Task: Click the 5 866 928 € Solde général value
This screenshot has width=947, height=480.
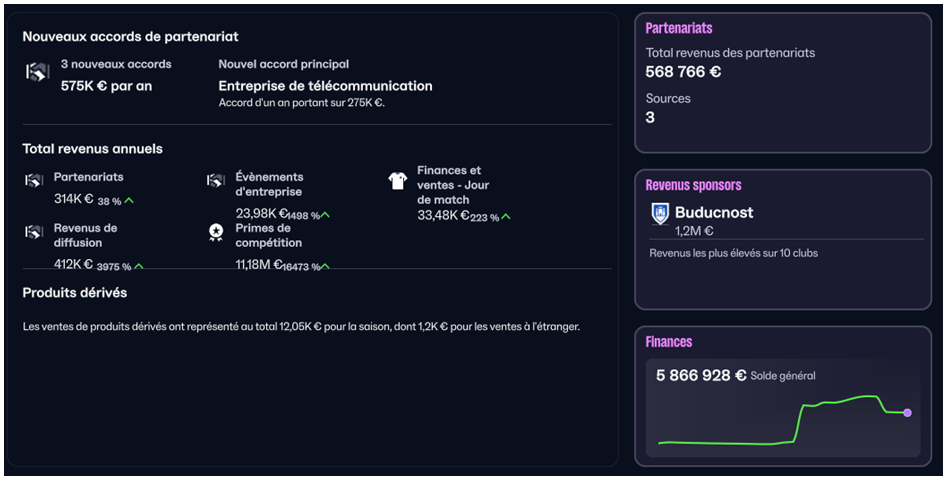Action: click(701, 376)
